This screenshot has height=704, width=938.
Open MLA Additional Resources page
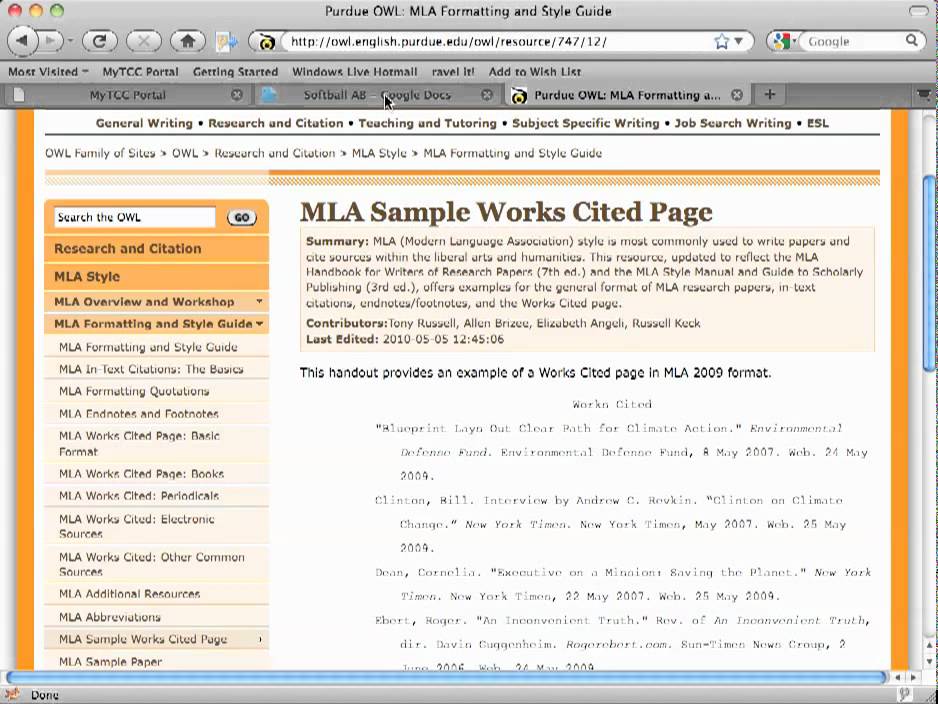click(x=129, y=594)
